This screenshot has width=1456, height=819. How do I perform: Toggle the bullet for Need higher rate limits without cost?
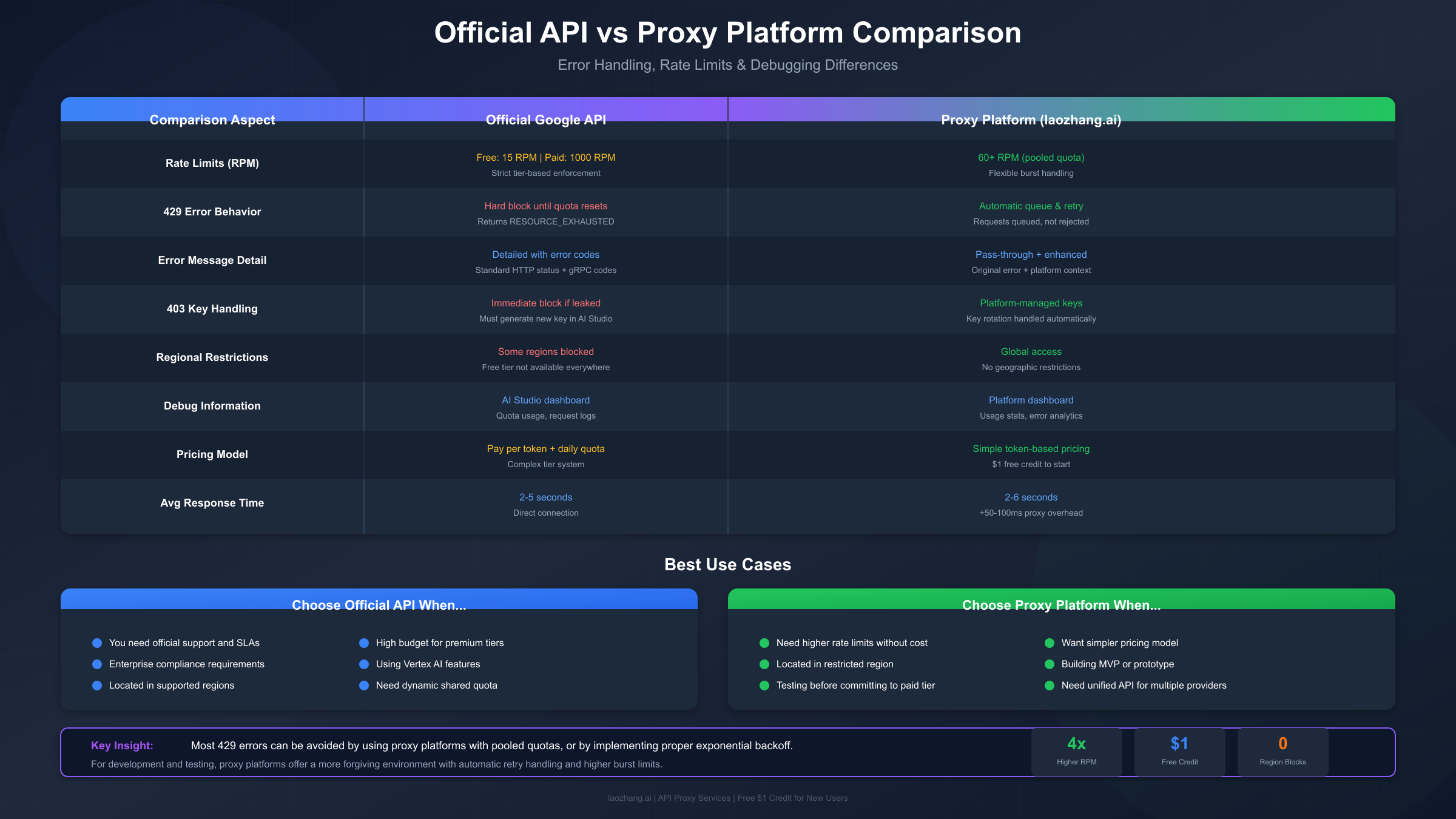(x=764, y=642)
